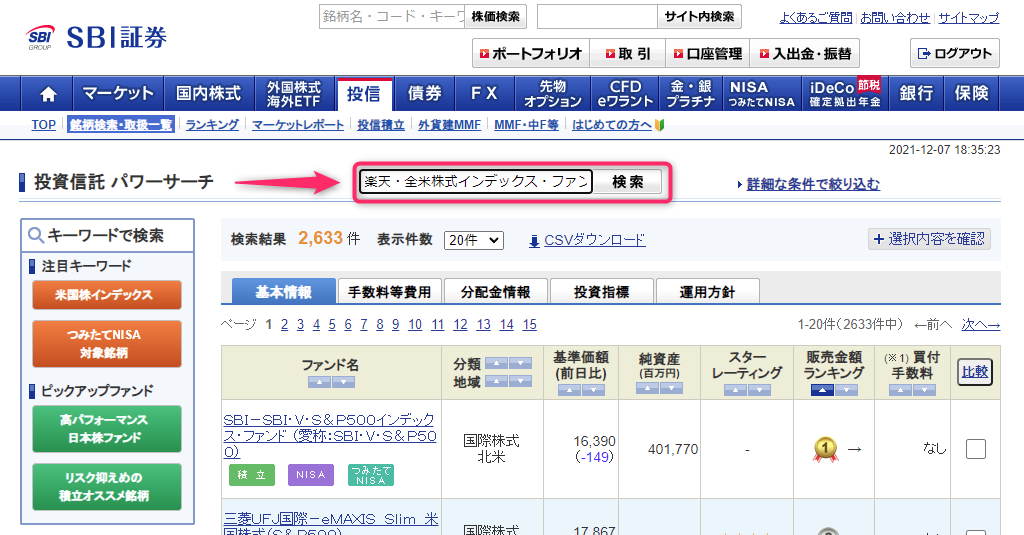1024x535 pixels.
Task: Open the FX menu
Action: (485, 94)
